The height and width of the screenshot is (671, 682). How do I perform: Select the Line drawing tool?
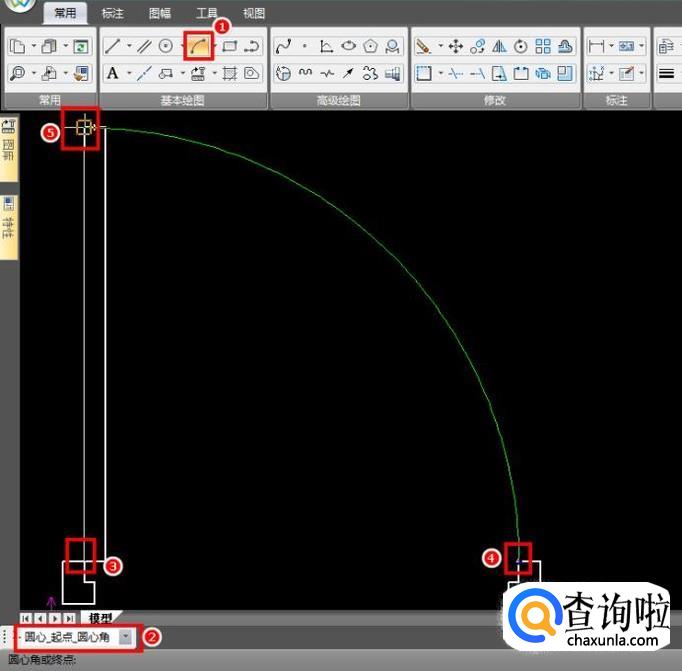coord(113,46)
